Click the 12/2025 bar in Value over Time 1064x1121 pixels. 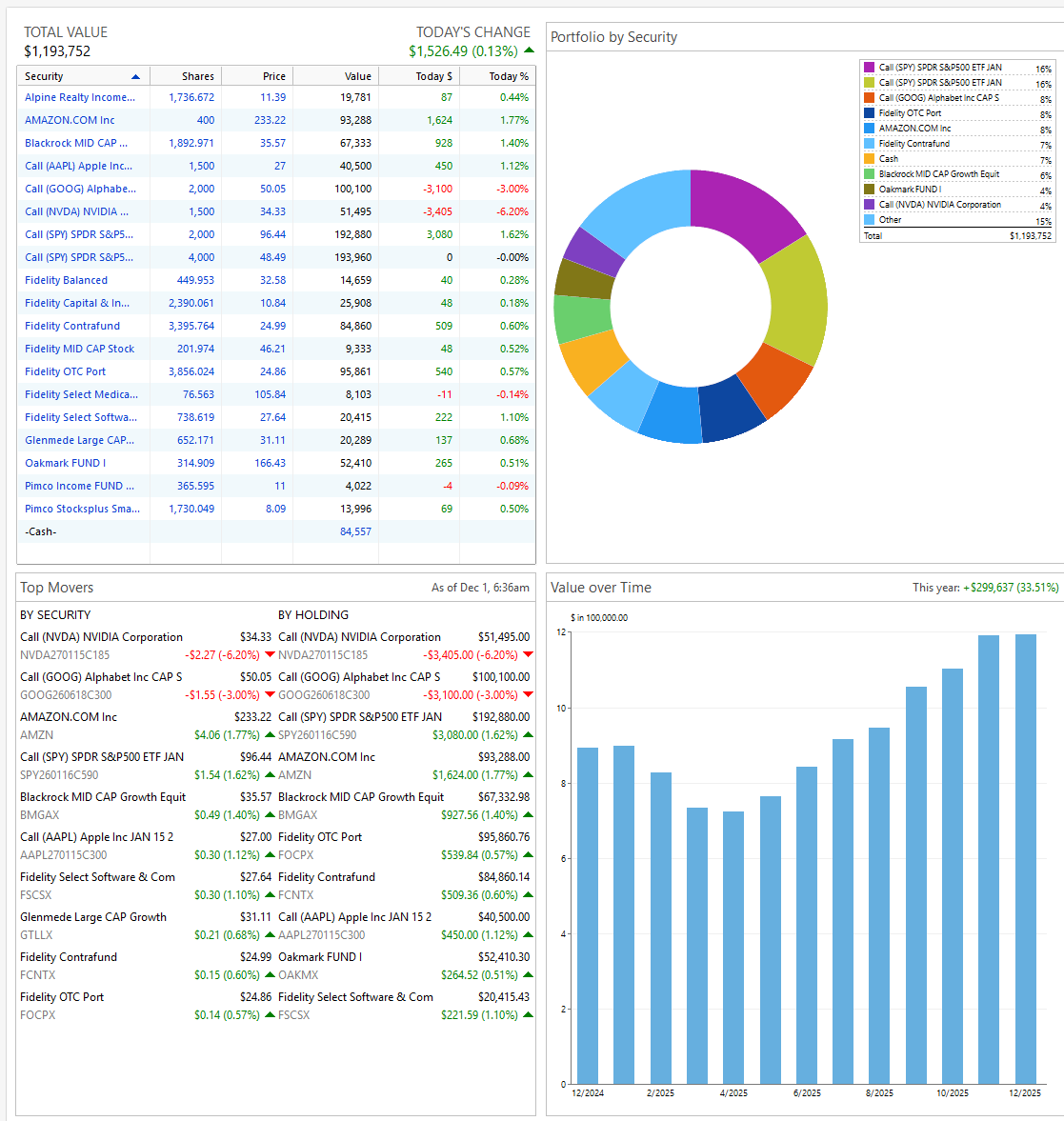pyautogui.click(x=1025, y=859)
